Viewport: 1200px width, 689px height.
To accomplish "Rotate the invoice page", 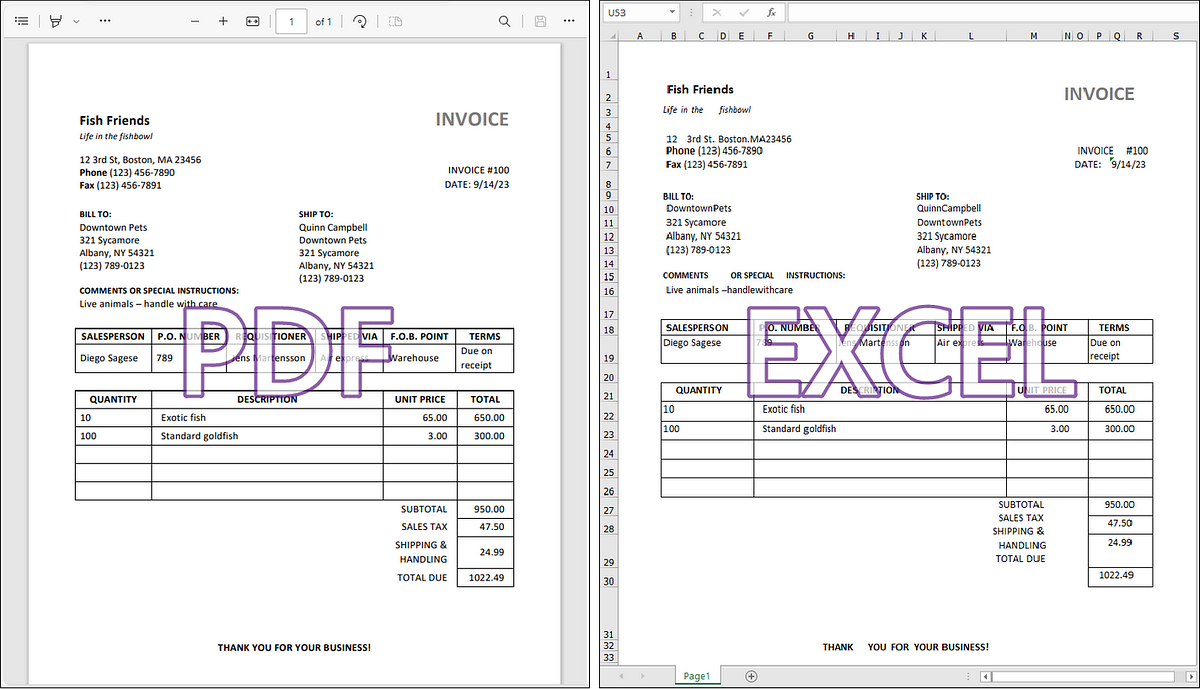I will point(359,20).
